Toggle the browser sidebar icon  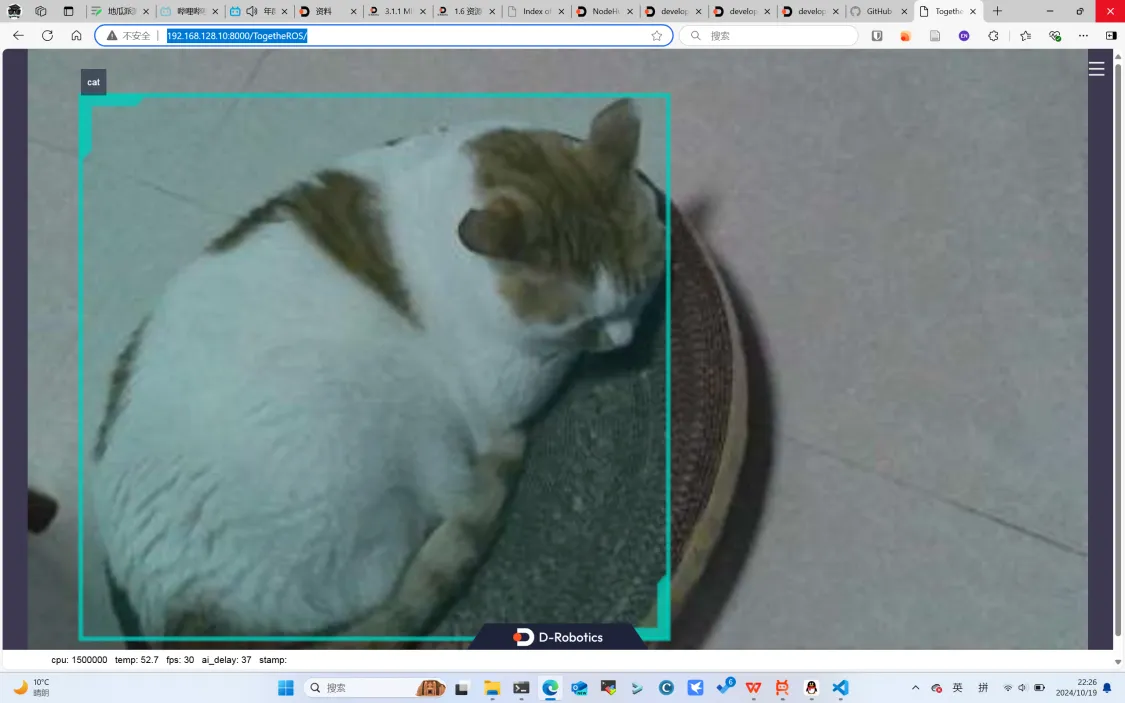click(x=1111, y=35)
